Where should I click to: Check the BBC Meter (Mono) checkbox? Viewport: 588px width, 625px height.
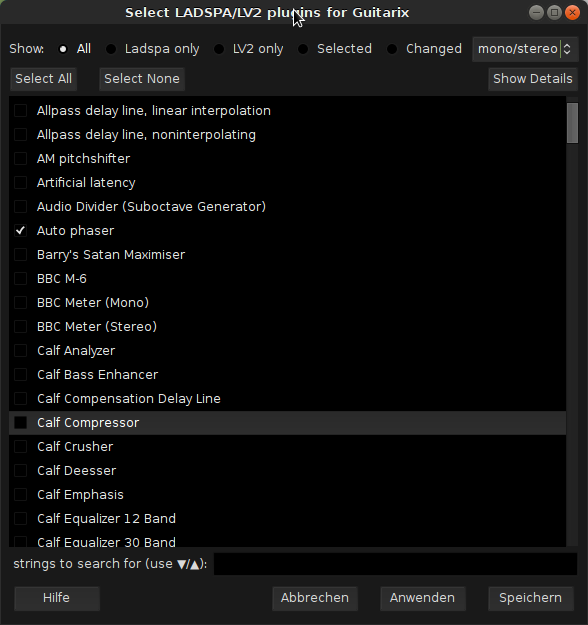pos(20,303)
